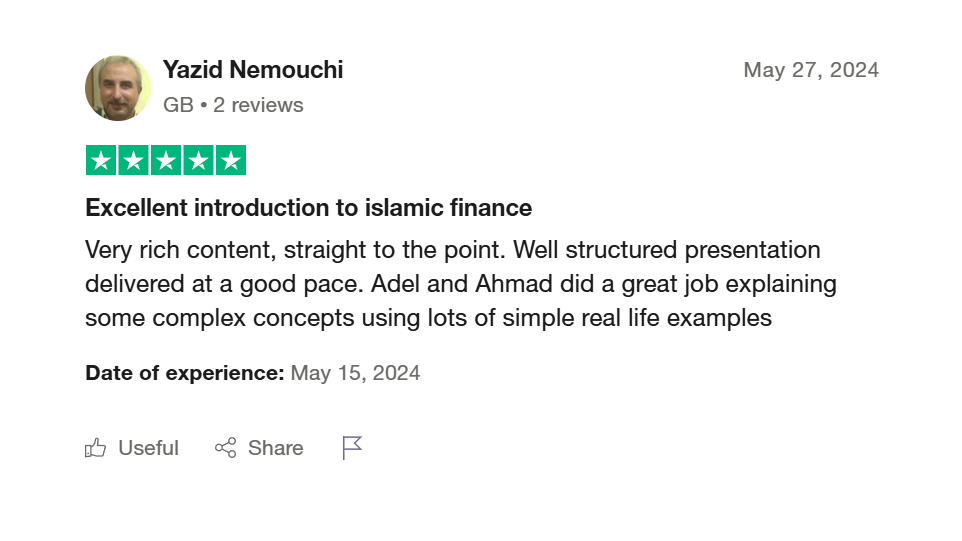The image size is (962, 541).
Task: Click the May 27, 2024 posting date
Action: pyautogui.click(x=811, y=70)
